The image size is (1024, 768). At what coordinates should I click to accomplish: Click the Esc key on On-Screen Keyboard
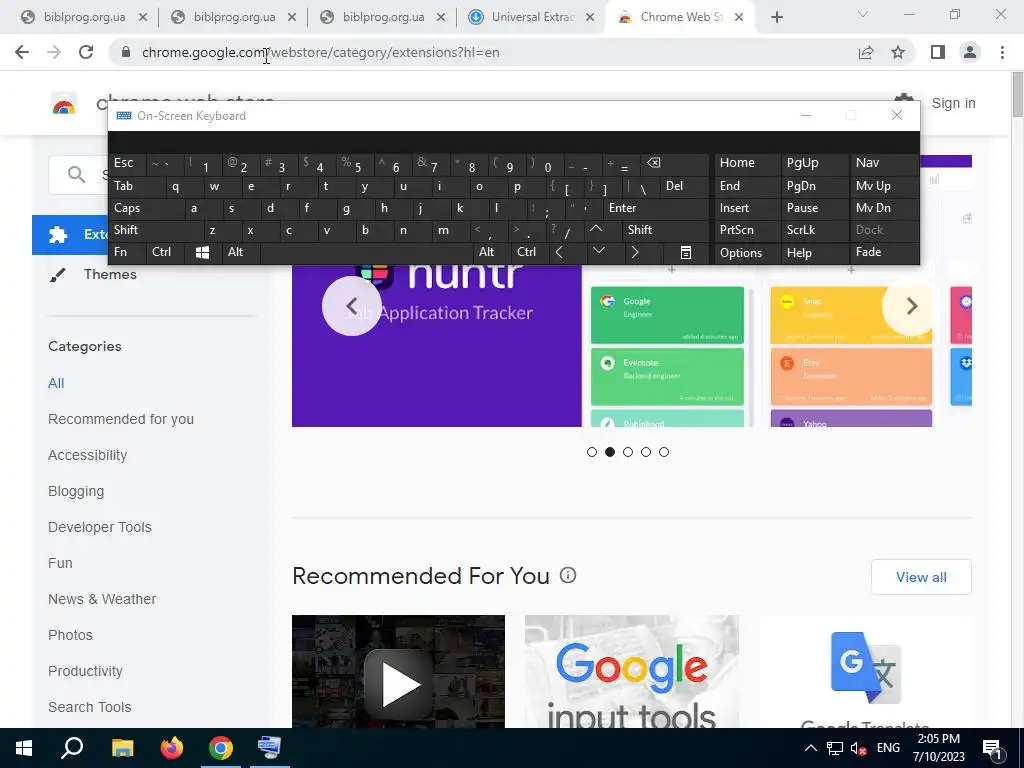127,163
